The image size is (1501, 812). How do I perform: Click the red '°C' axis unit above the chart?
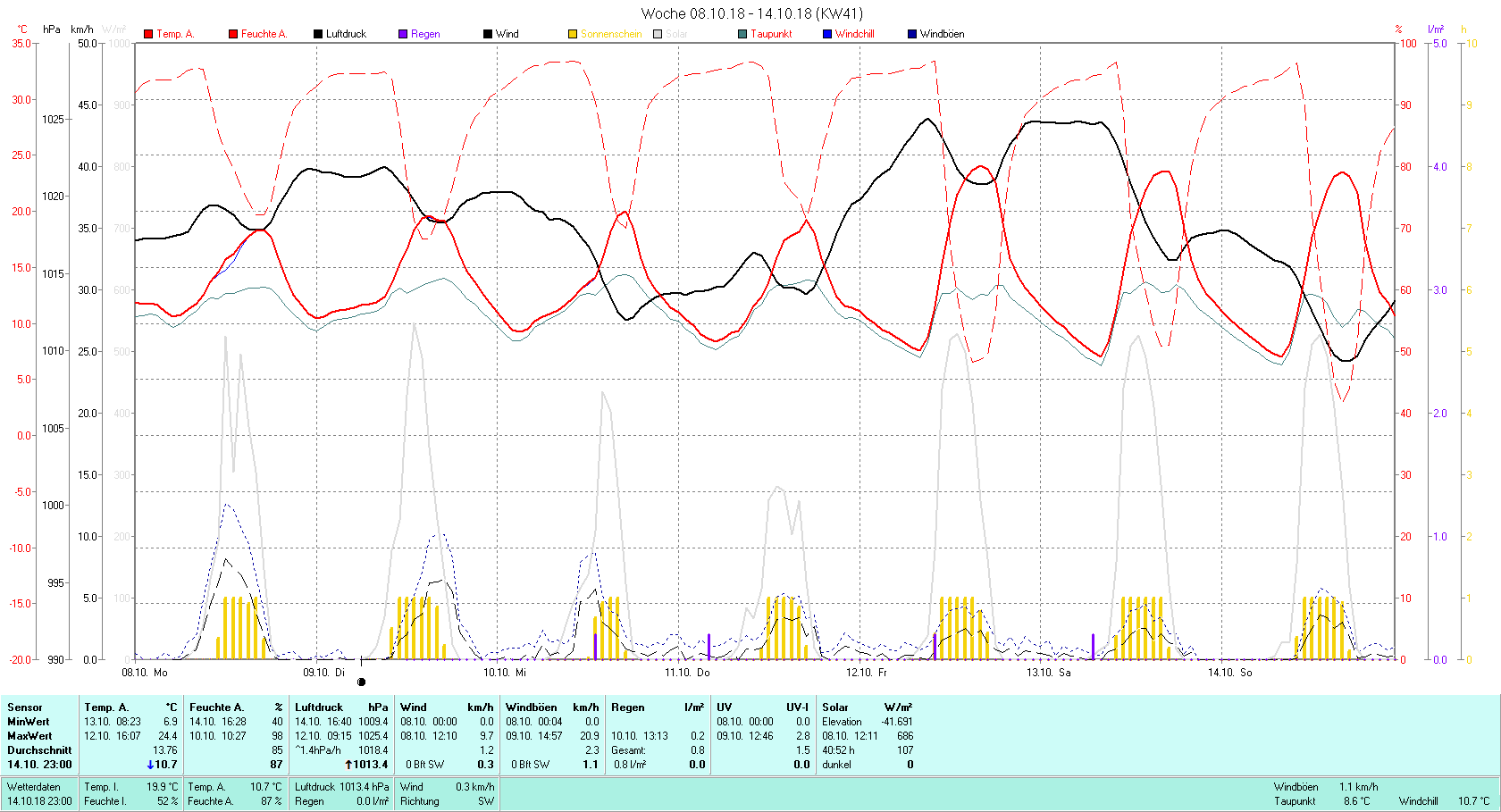tap(22, 29)
